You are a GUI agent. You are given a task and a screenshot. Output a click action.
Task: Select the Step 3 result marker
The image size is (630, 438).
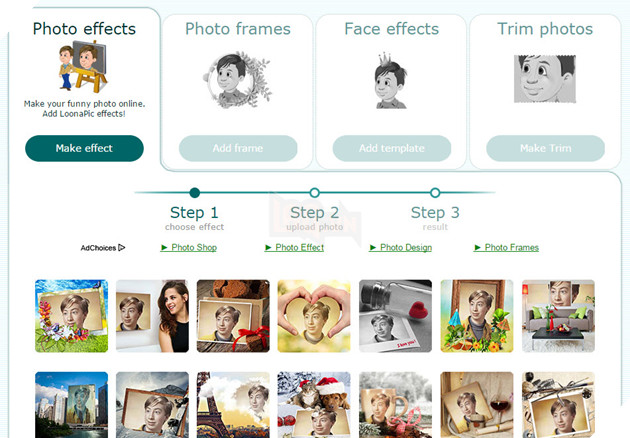[x=435, y=193]
